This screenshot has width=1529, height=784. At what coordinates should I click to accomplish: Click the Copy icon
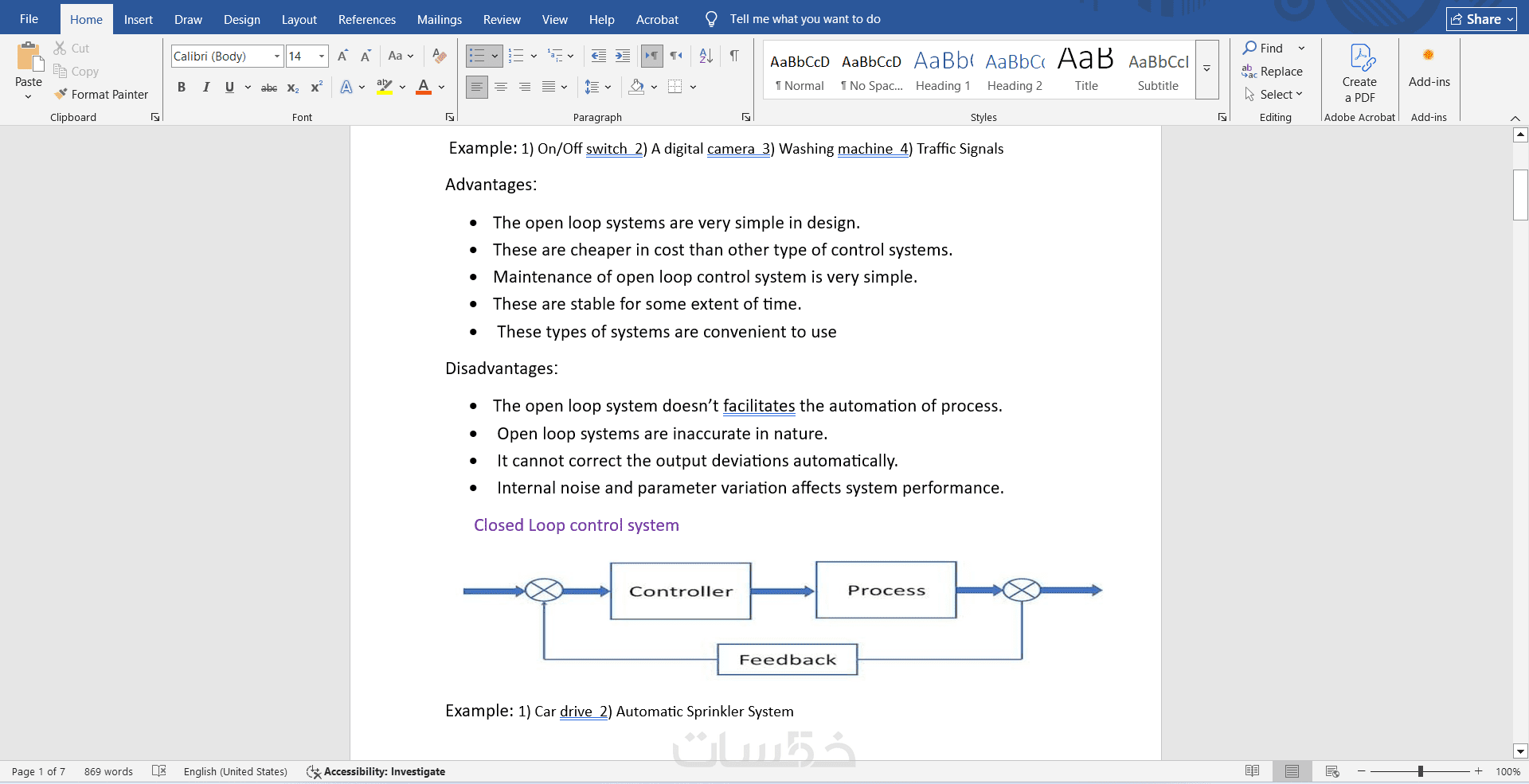click(x=60, y=72)
